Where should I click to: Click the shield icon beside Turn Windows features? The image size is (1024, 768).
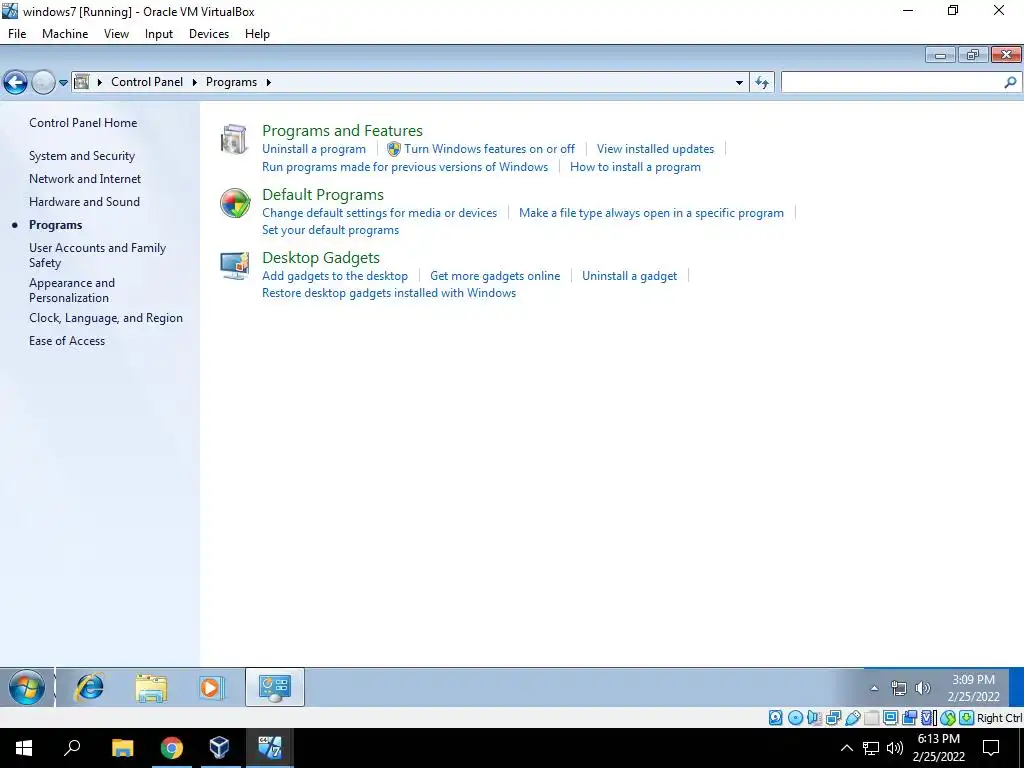click(394, 149)
